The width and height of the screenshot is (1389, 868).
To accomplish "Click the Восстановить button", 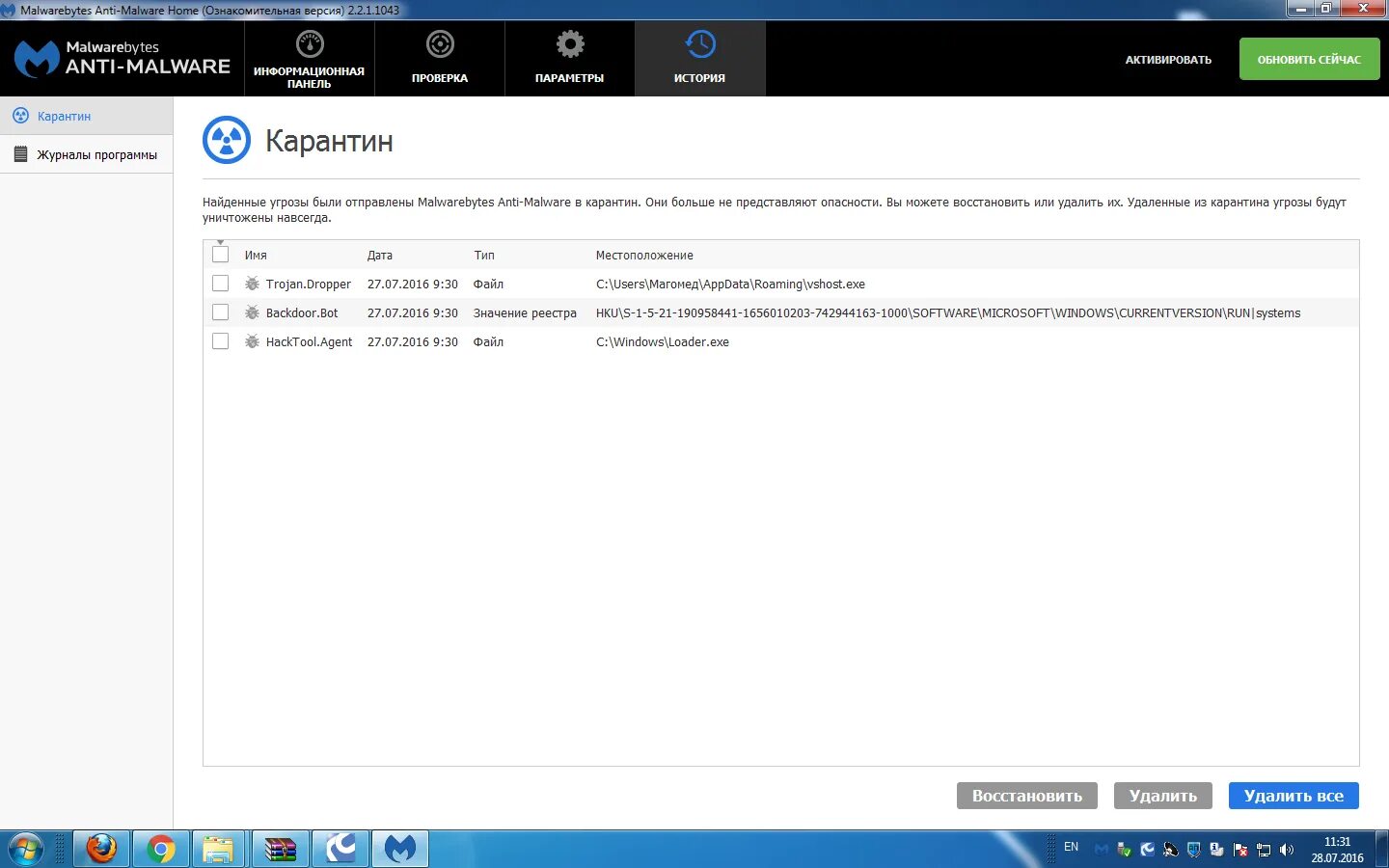I will tap(1027, 796).
